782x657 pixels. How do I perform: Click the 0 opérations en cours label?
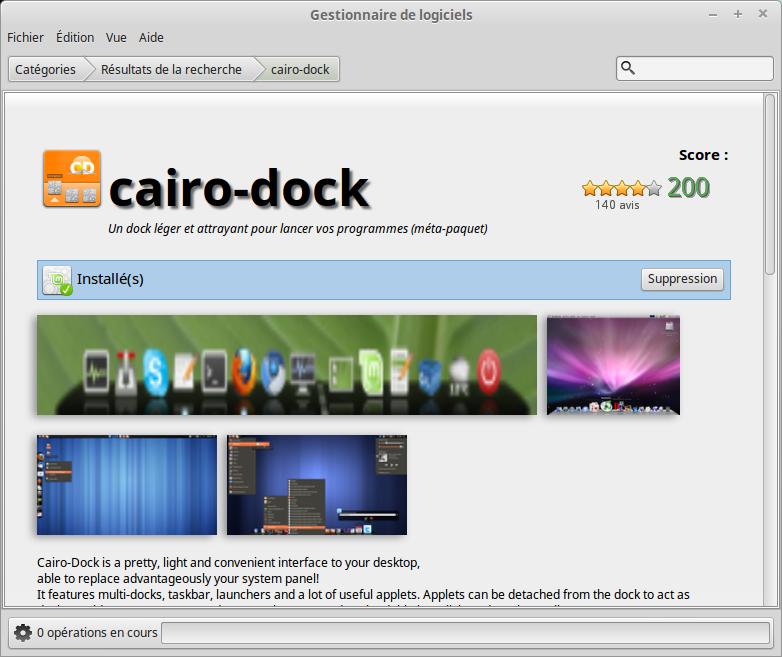(x=97, y=633)
